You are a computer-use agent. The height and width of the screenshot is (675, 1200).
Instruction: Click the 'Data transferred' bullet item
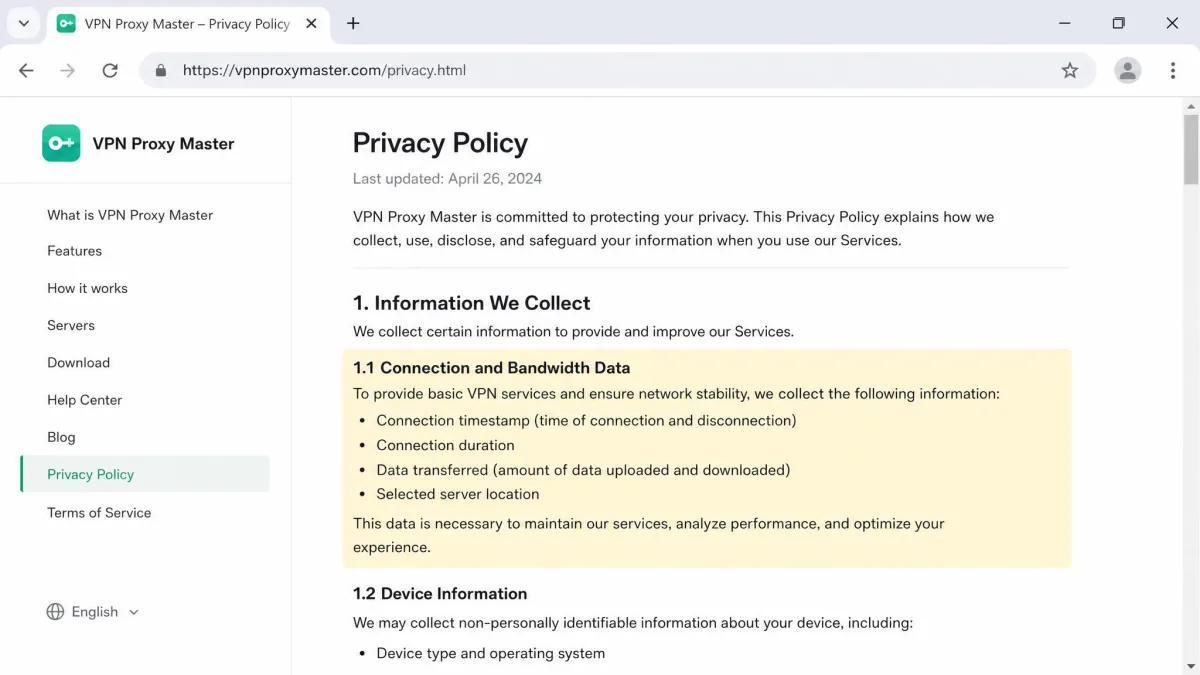(x=583, y=470)
